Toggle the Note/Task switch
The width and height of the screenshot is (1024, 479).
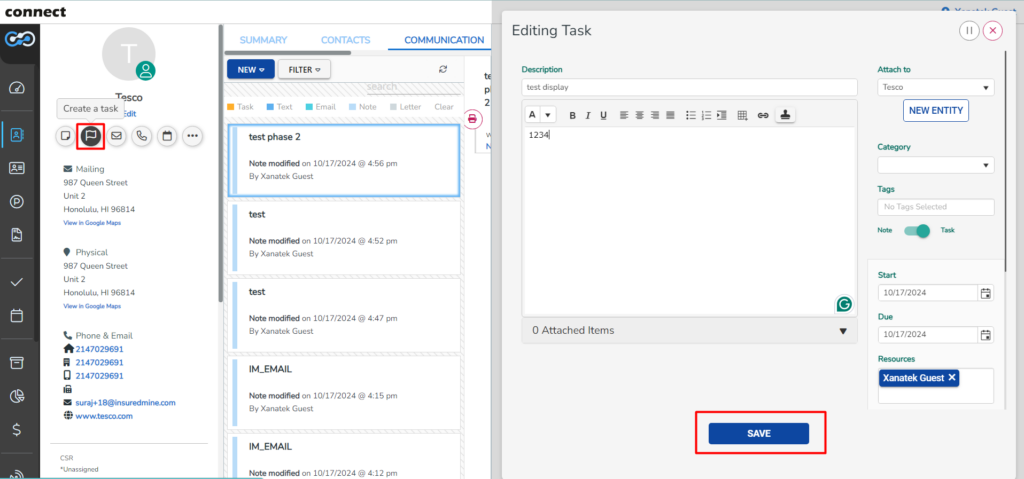click(917, 231)
